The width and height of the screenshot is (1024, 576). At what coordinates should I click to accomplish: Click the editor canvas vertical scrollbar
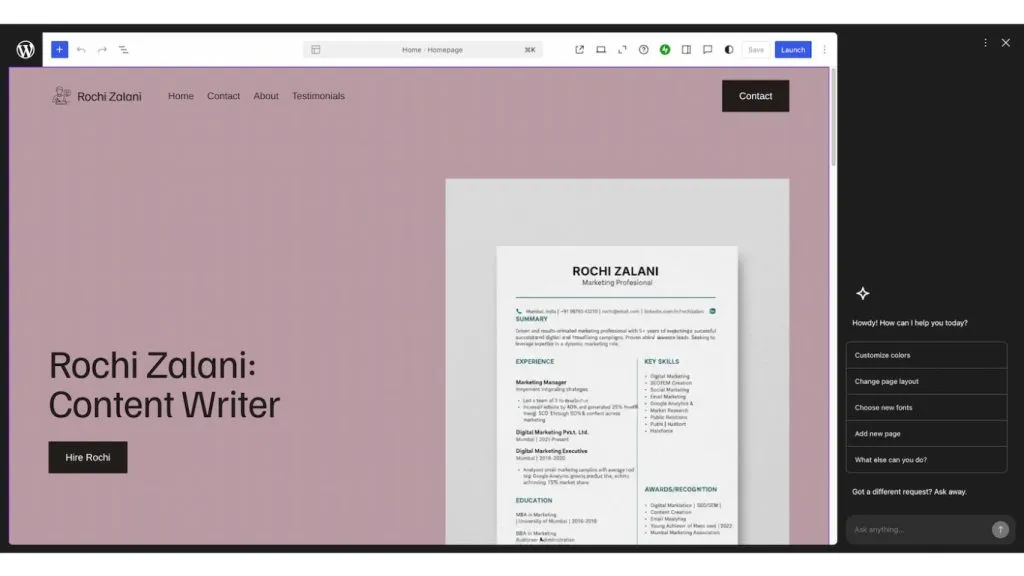[833, 118]
